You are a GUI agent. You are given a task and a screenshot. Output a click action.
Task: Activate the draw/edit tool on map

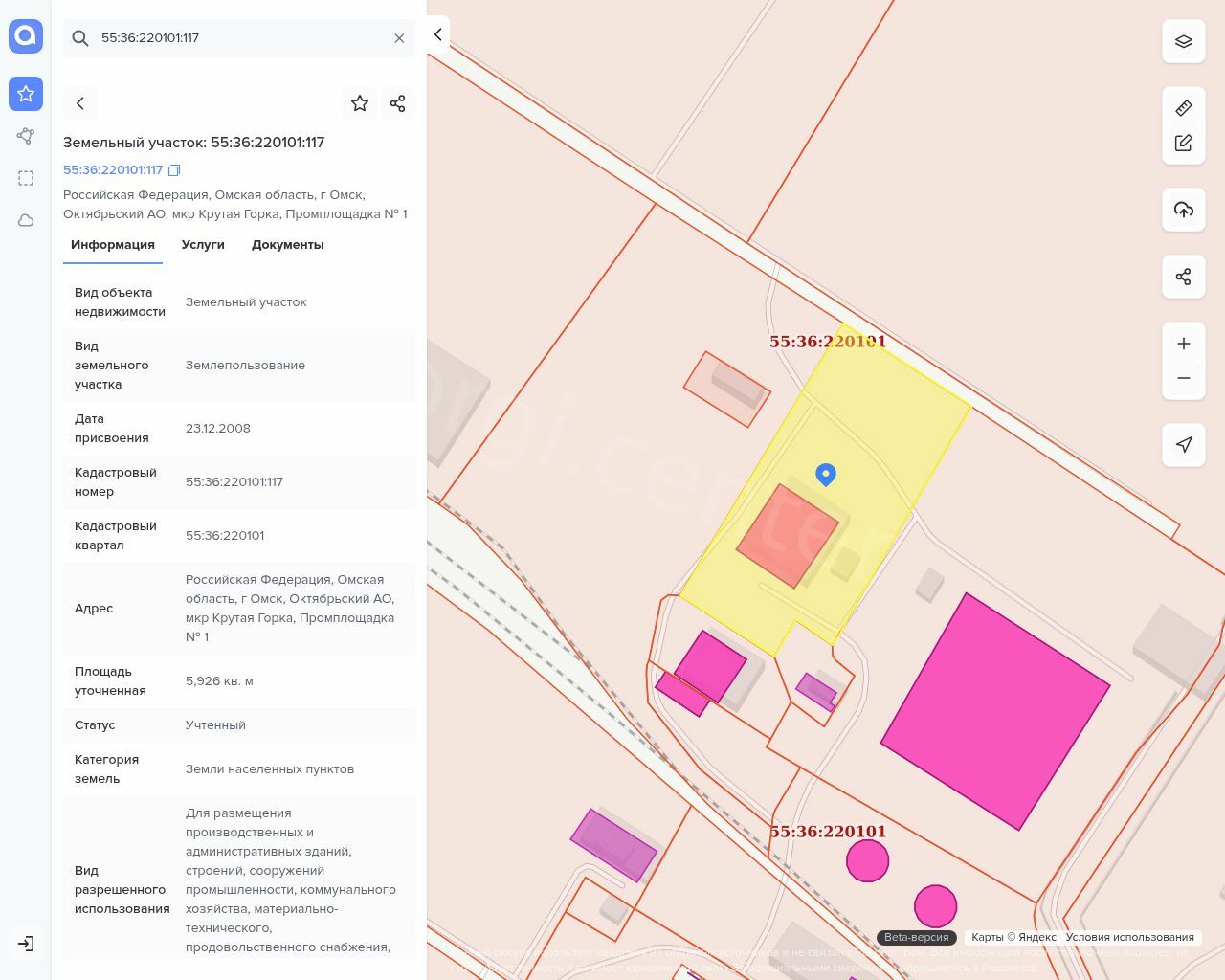click(x=1183, y=143)
